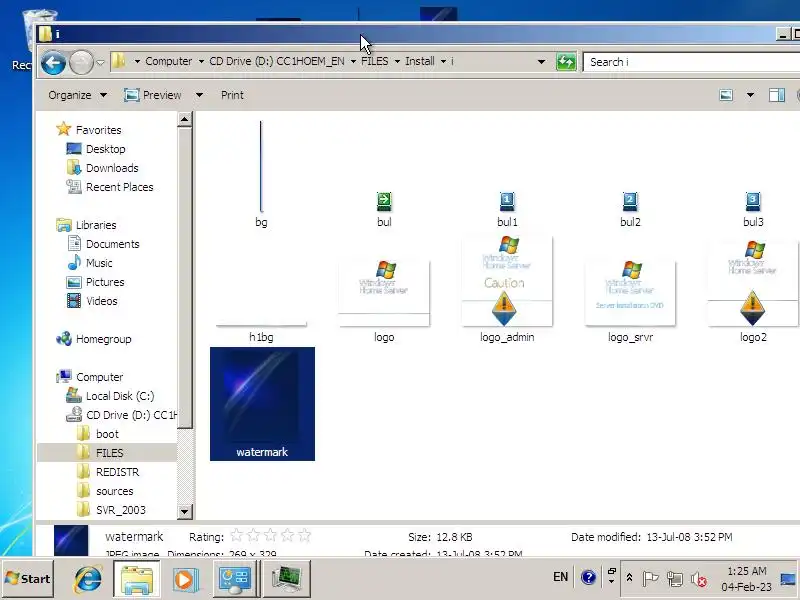The width and height of the screenshot is (800, 600).
Task: Select the bul2 image file
Action: [630, 209]
